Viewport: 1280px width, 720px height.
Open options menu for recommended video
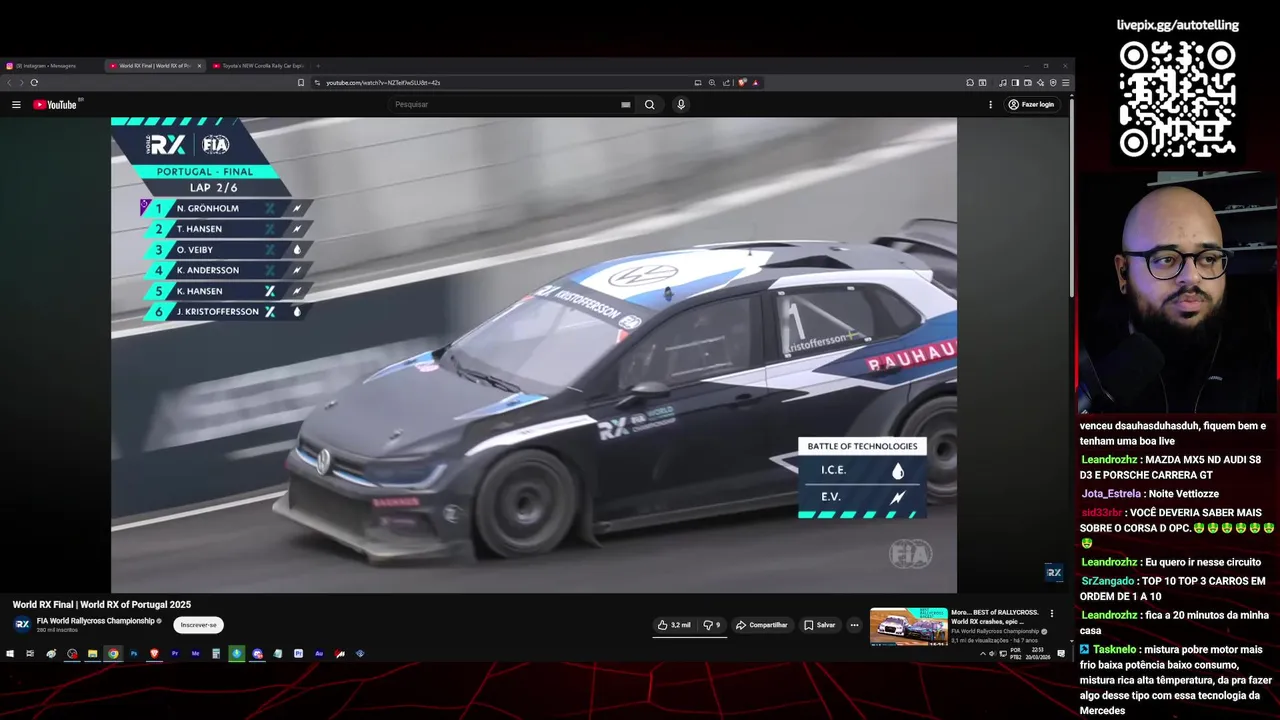(x=1051, y=614)
